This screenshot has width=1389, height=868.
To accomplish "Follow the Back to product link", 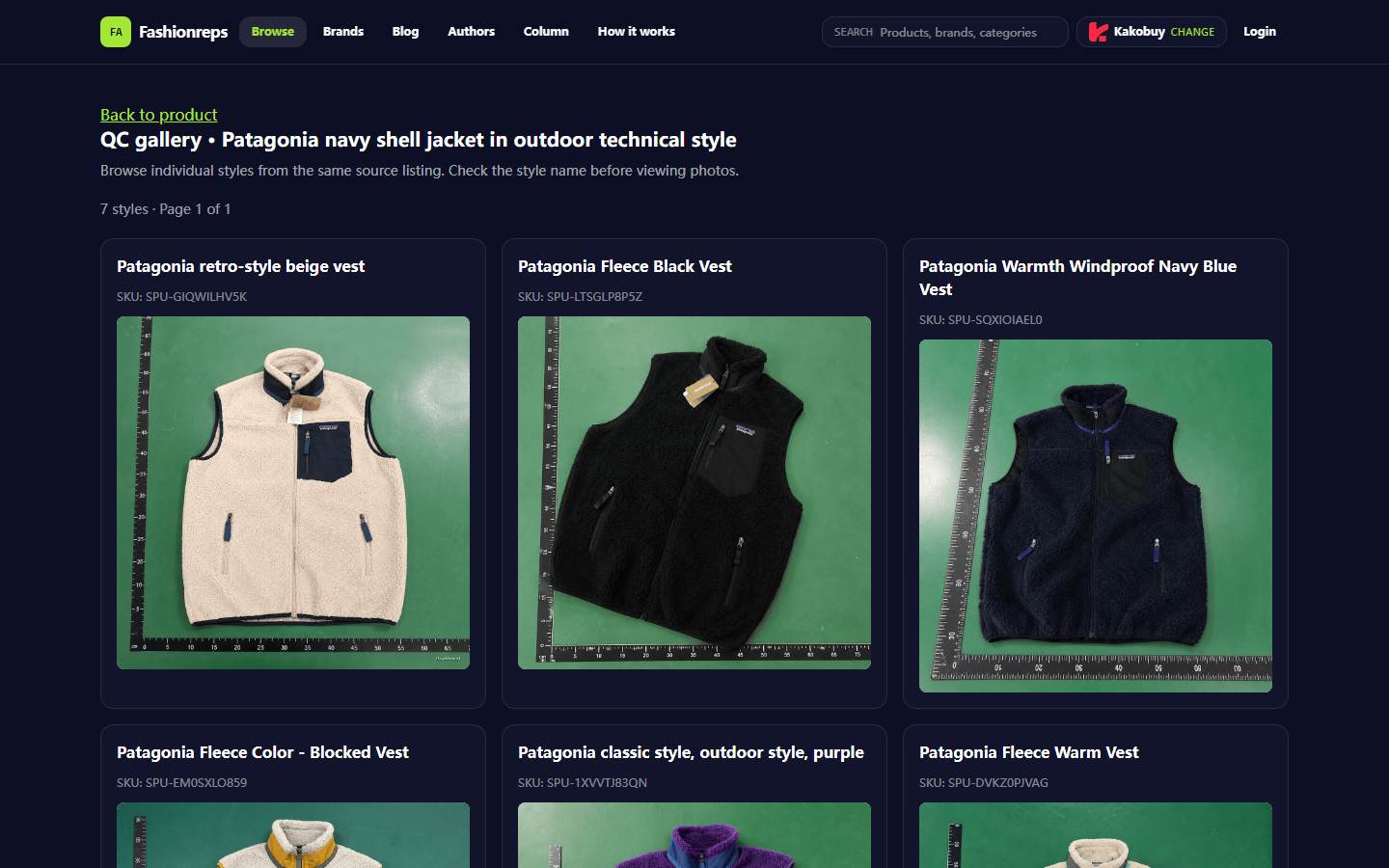I will [x=159, y=115].
